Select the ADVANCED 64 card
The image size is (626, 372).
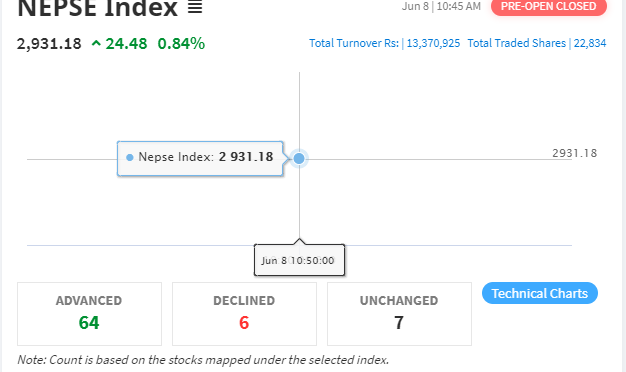point(89,314)
